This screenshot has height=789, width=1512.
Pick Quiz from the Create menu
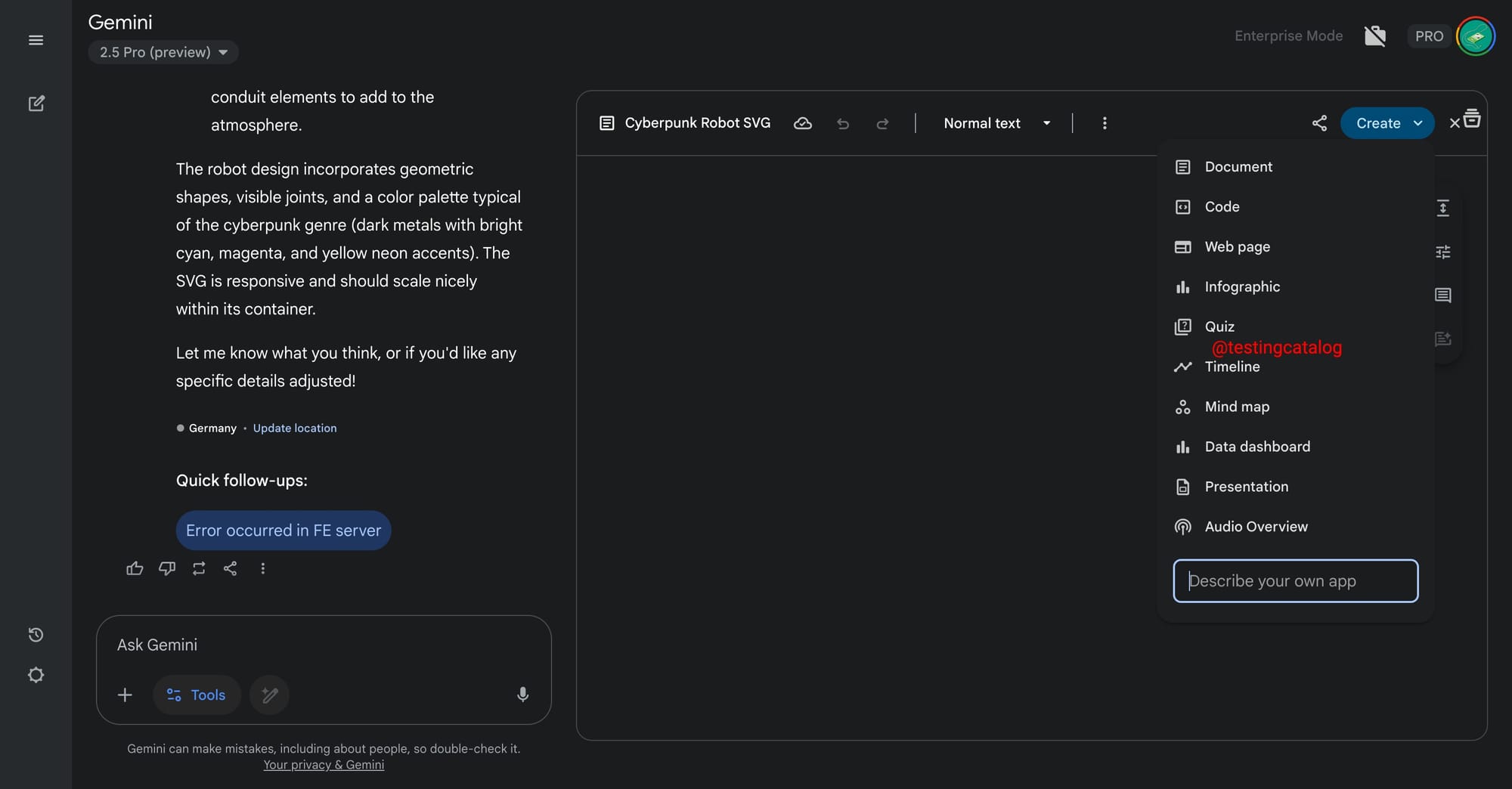coord(1295,326)
